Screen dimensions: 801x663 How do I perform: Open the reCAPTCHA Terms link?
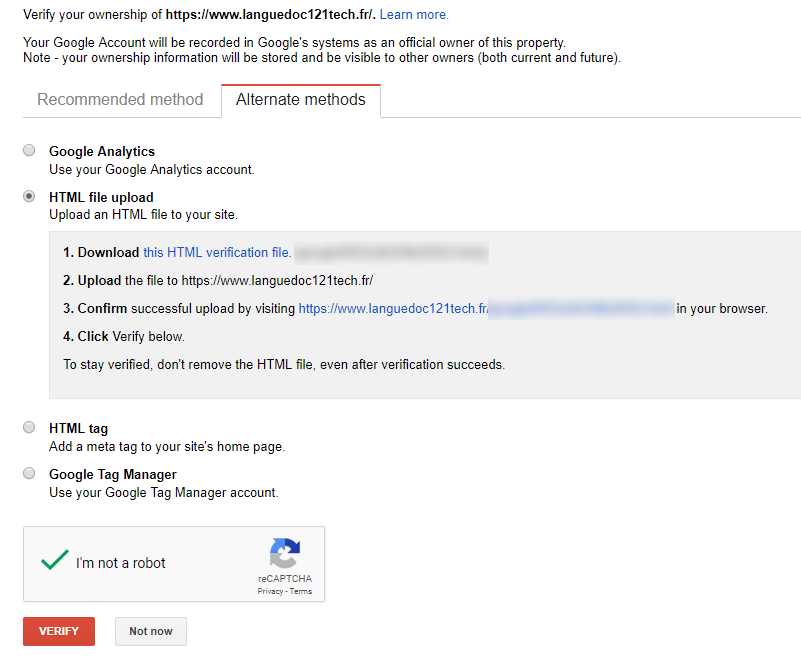[x=300, y=592]
